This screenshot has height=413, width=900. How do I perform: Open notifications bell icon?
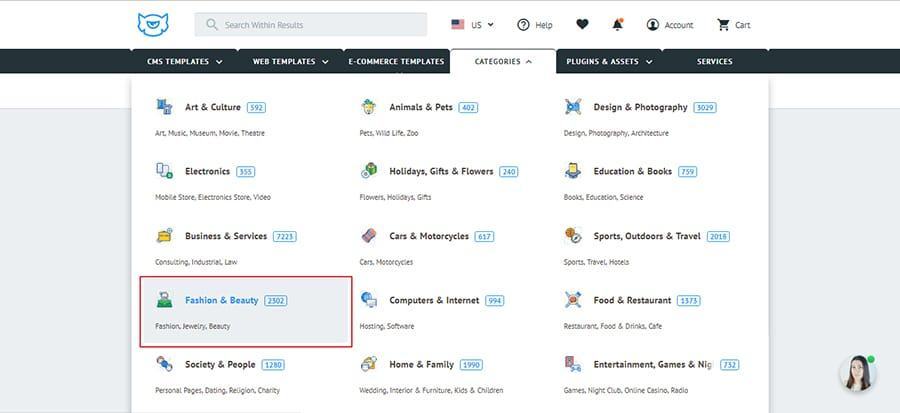618,25
